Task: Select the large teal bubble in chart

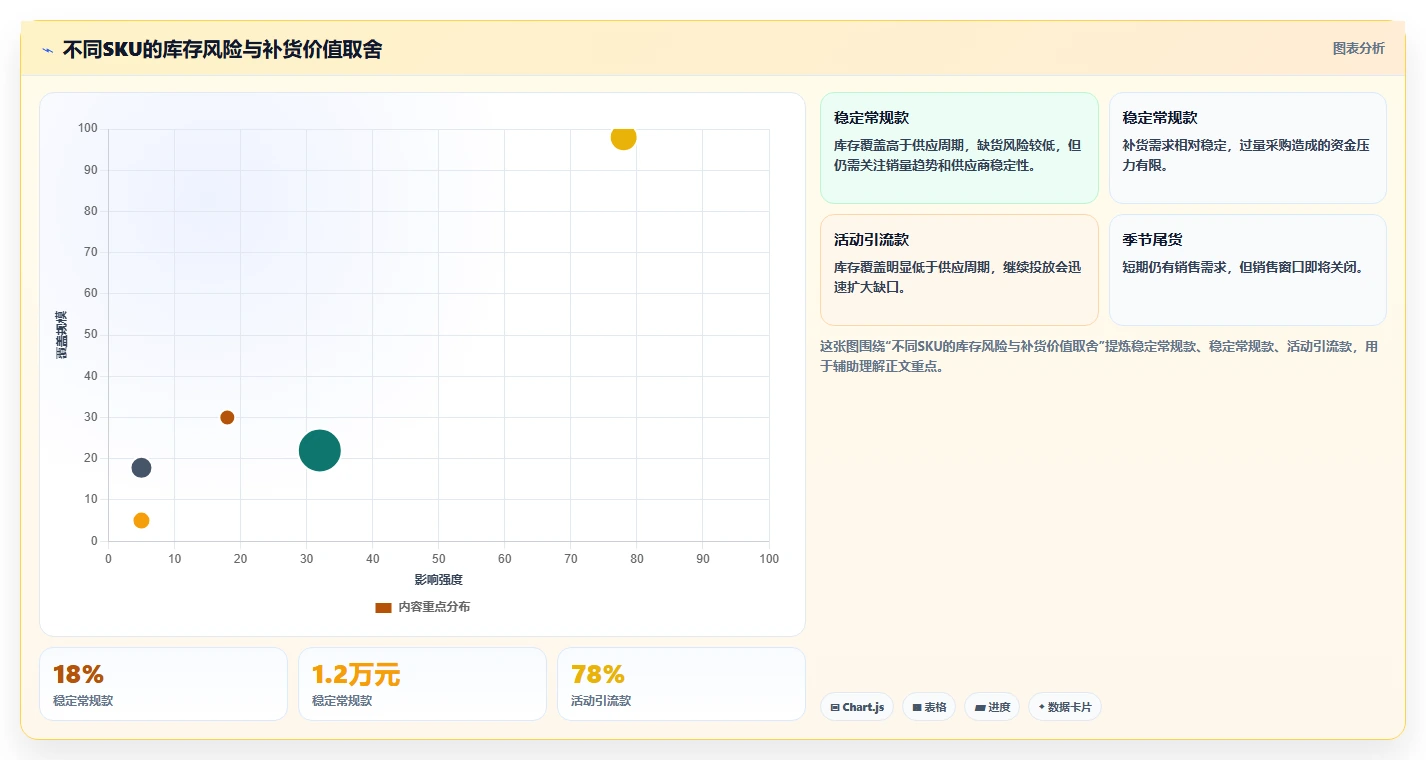Action: coord(320,450)
